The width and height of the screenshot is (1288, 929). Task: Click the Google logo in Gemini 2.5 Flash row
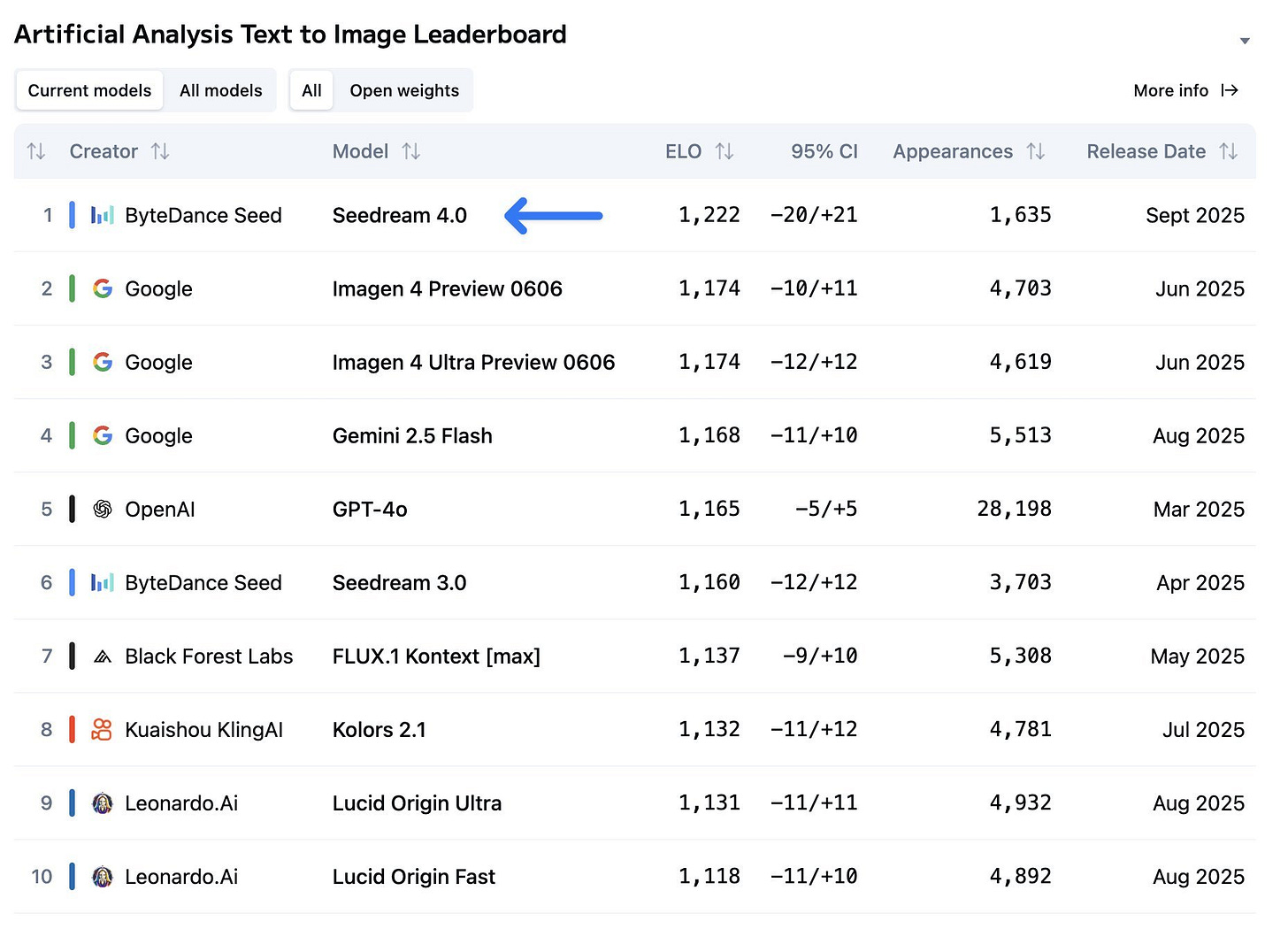(x=103, y=435)
